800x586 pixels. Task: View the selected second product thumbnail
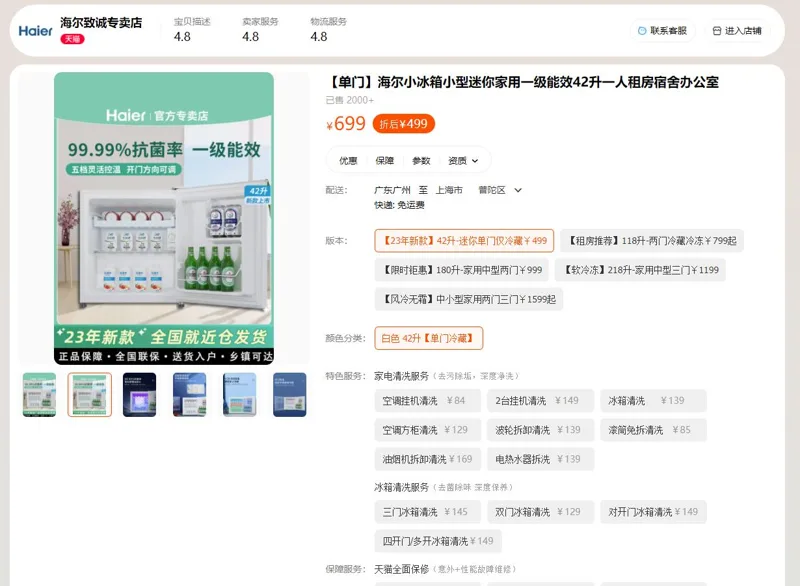point(89,395)
